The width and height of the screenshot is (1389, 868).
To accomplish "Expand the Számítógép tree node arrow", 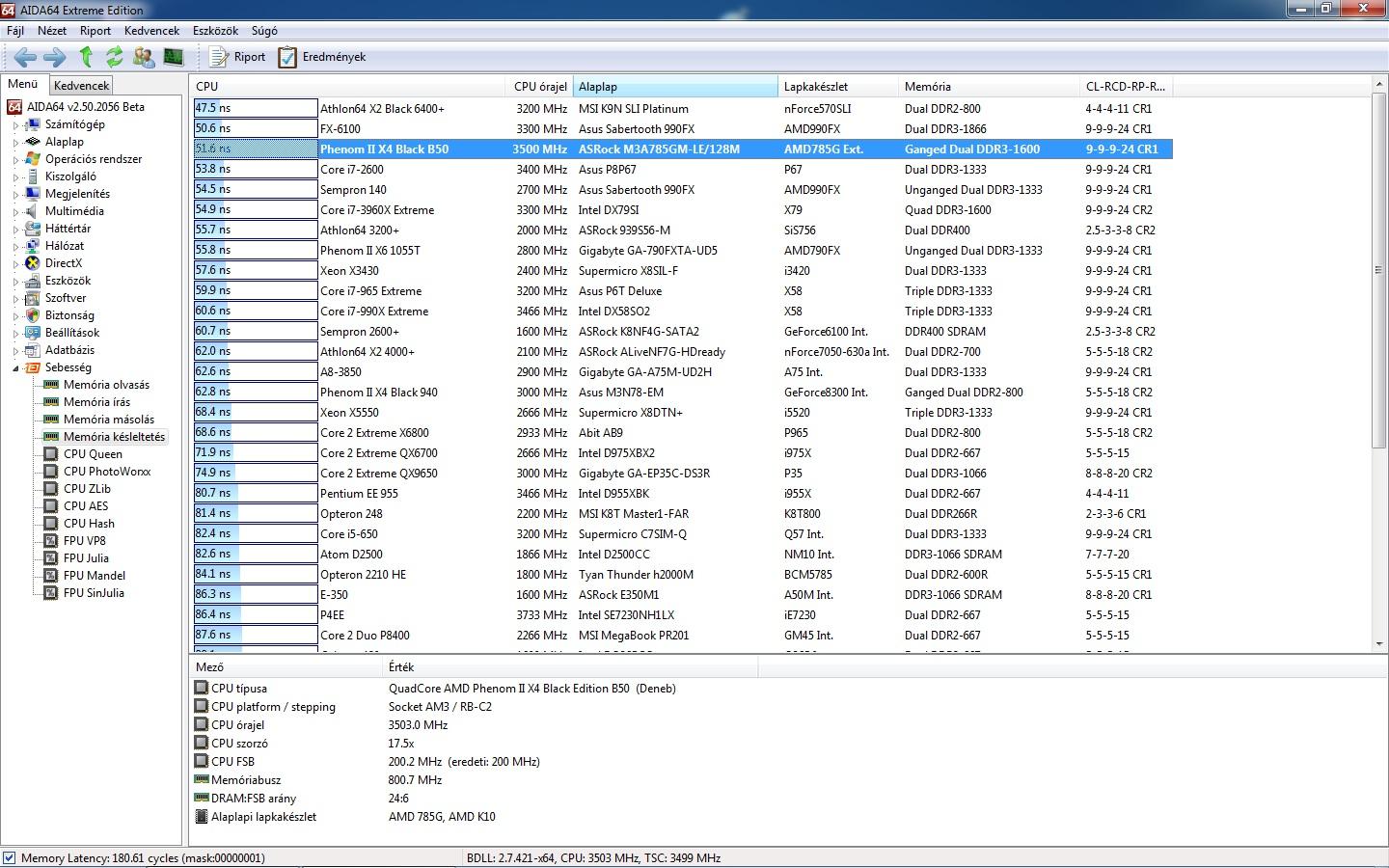I will tap(15, 125).
